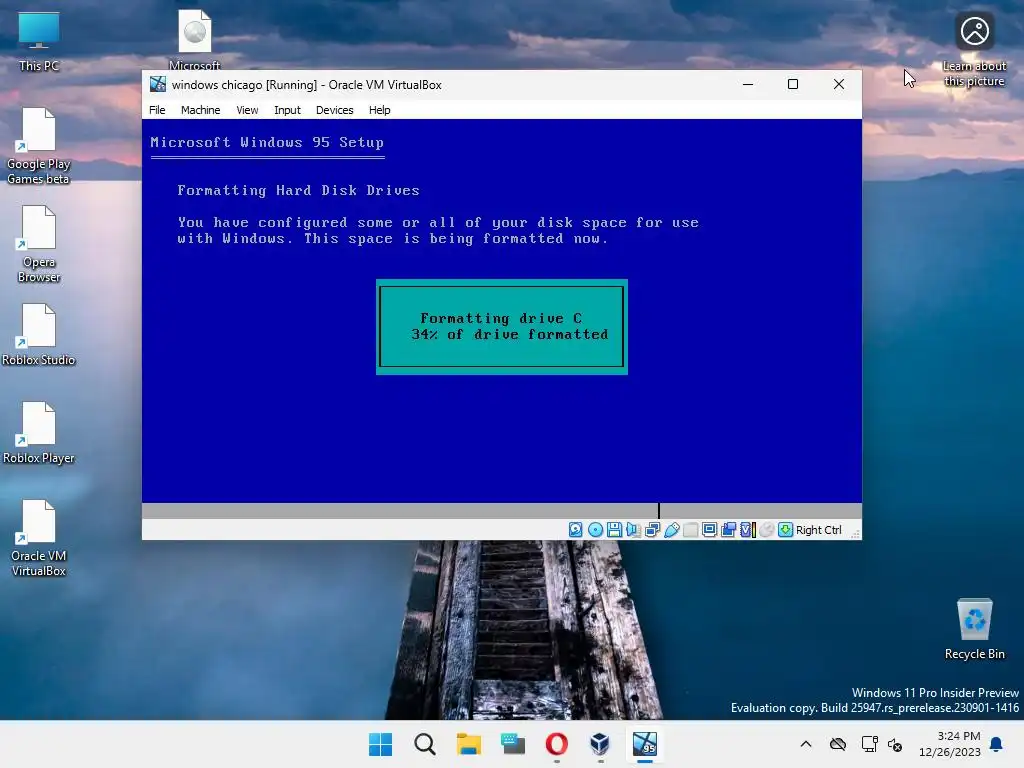Click the keyboard app taskbar icon
The height and width of the screenshot is (768, 1024).
513,744
